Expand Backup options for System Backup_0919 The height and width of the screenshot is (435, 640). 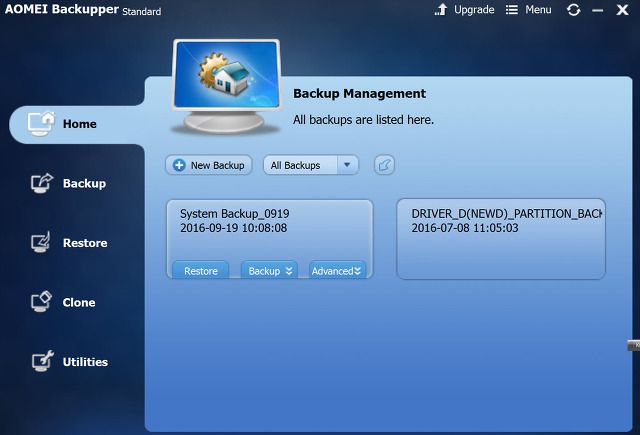coord(269,271)
